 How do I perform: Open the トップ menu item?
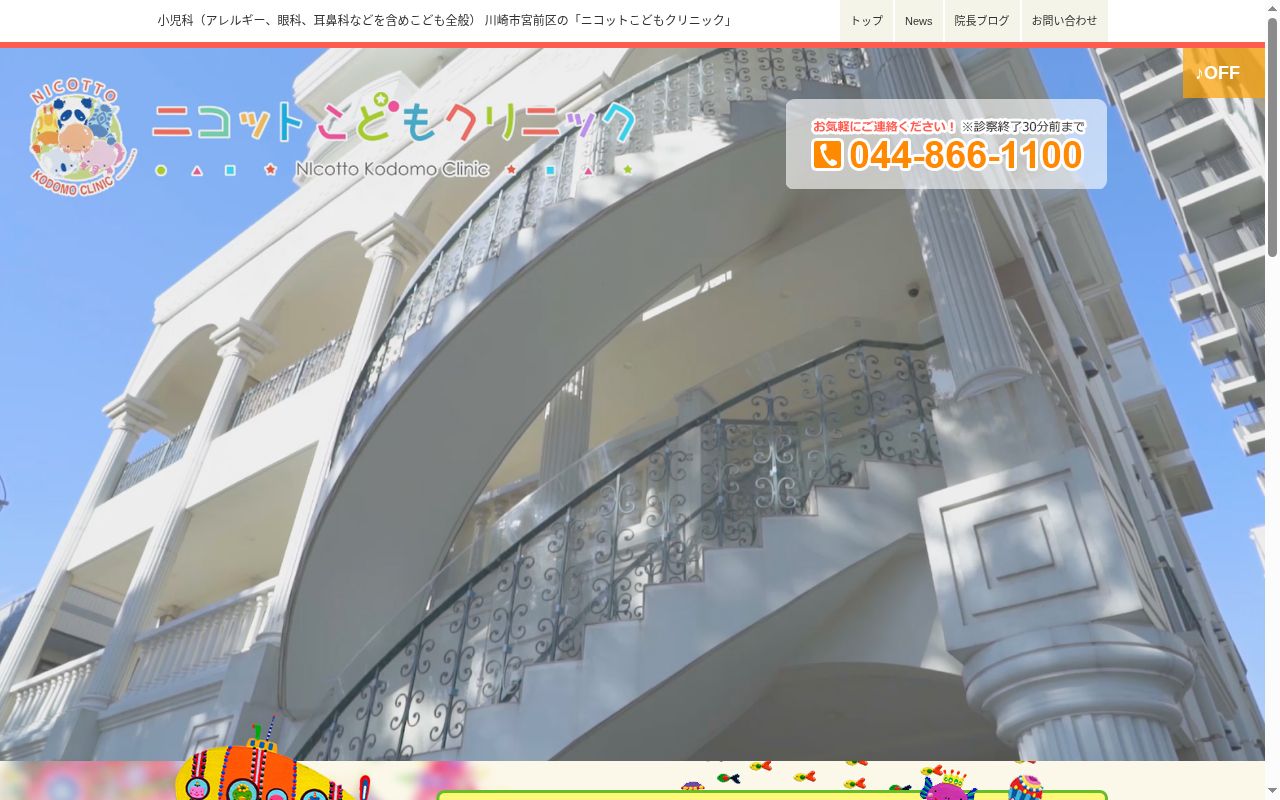(x=866, y=21)
